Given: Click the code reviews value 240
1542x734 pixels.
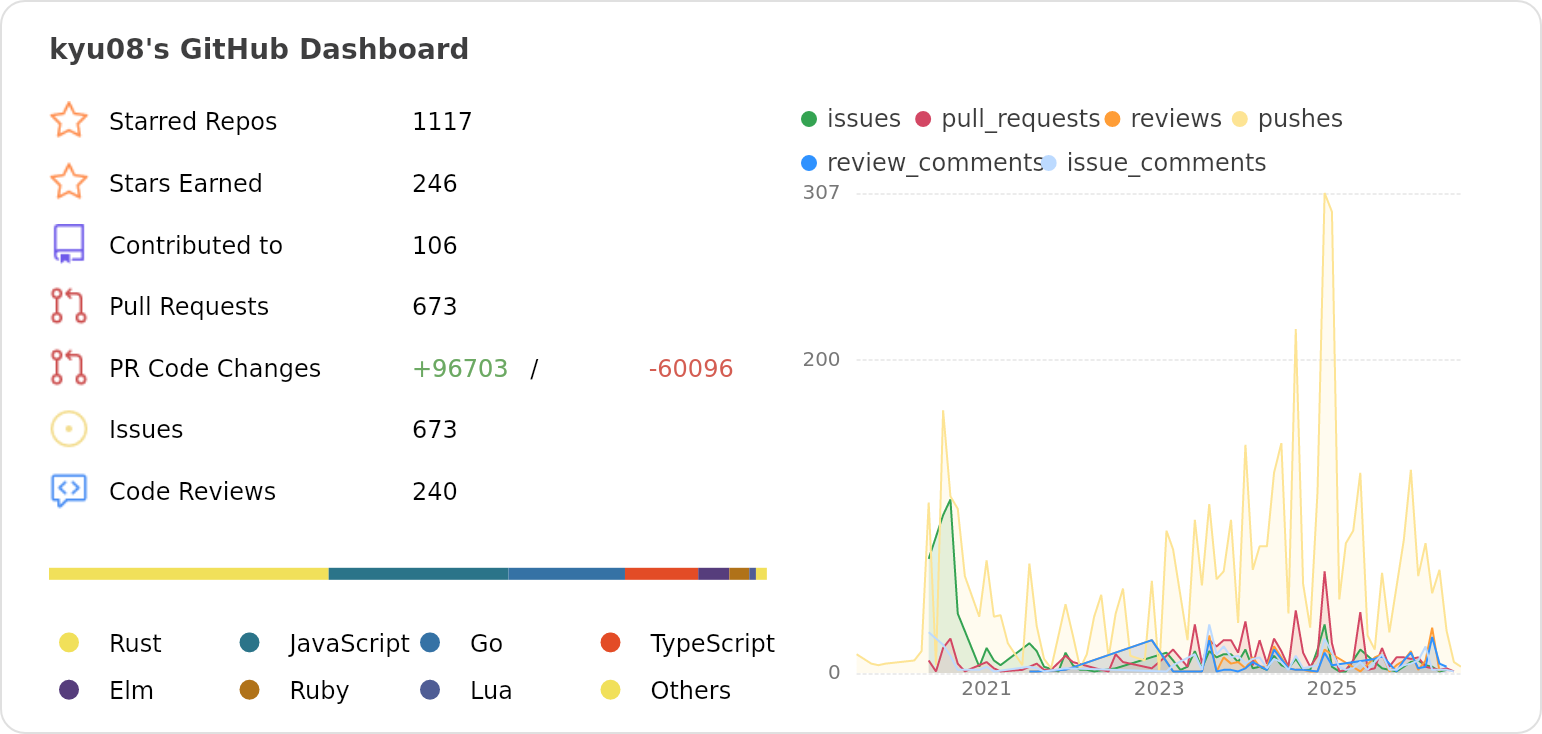Looking at the screenshot, I should click(x=435, y=492).
